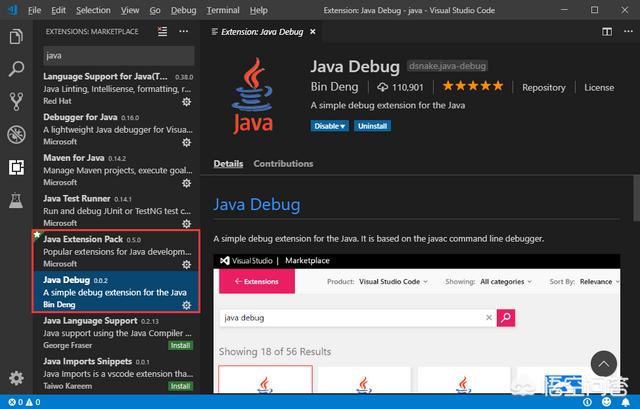Image resolution: width=640 pixels, height=409 pixels.
Task: Open the Source Control view
Action: (x=15, y=101)
